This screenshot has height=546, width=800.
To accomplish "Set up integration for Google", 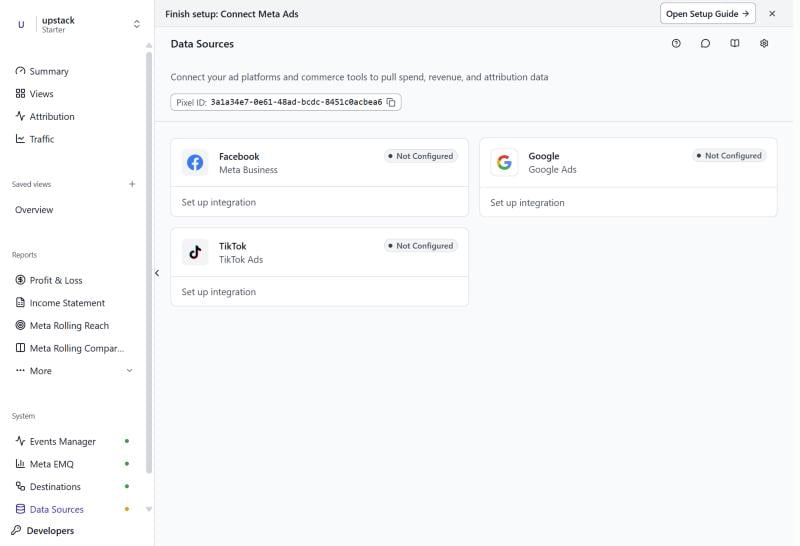I will pyautogui.click(x=527, y=203).
